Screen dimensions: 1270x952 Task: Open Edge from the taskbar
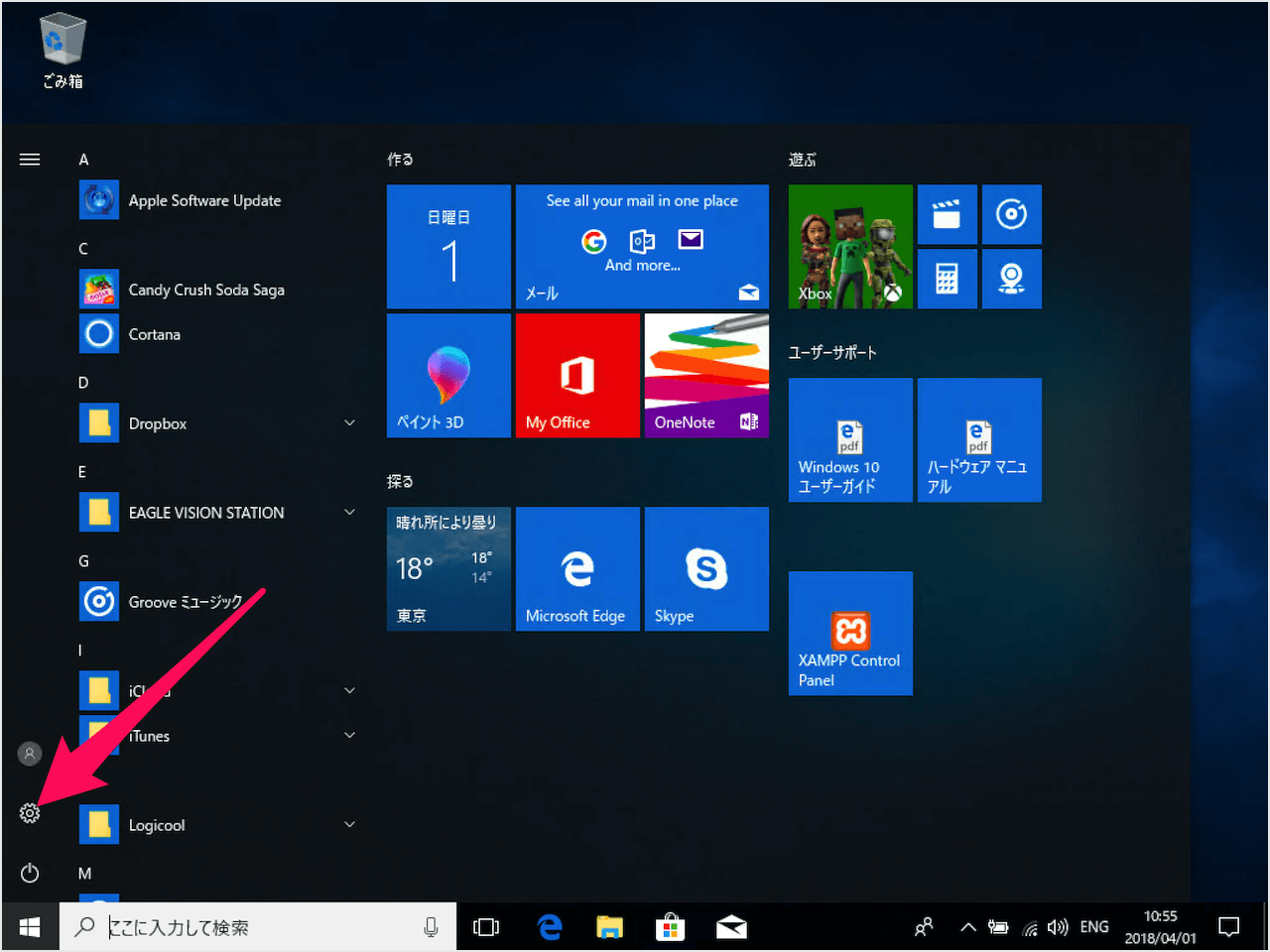pos(549,927)
